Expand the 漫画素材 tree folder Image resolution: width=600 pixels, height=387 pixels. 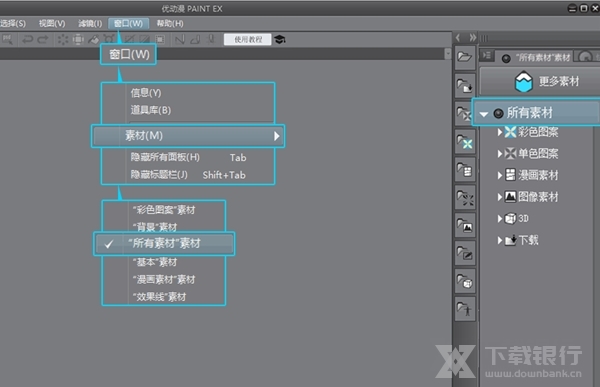point(499,175)
